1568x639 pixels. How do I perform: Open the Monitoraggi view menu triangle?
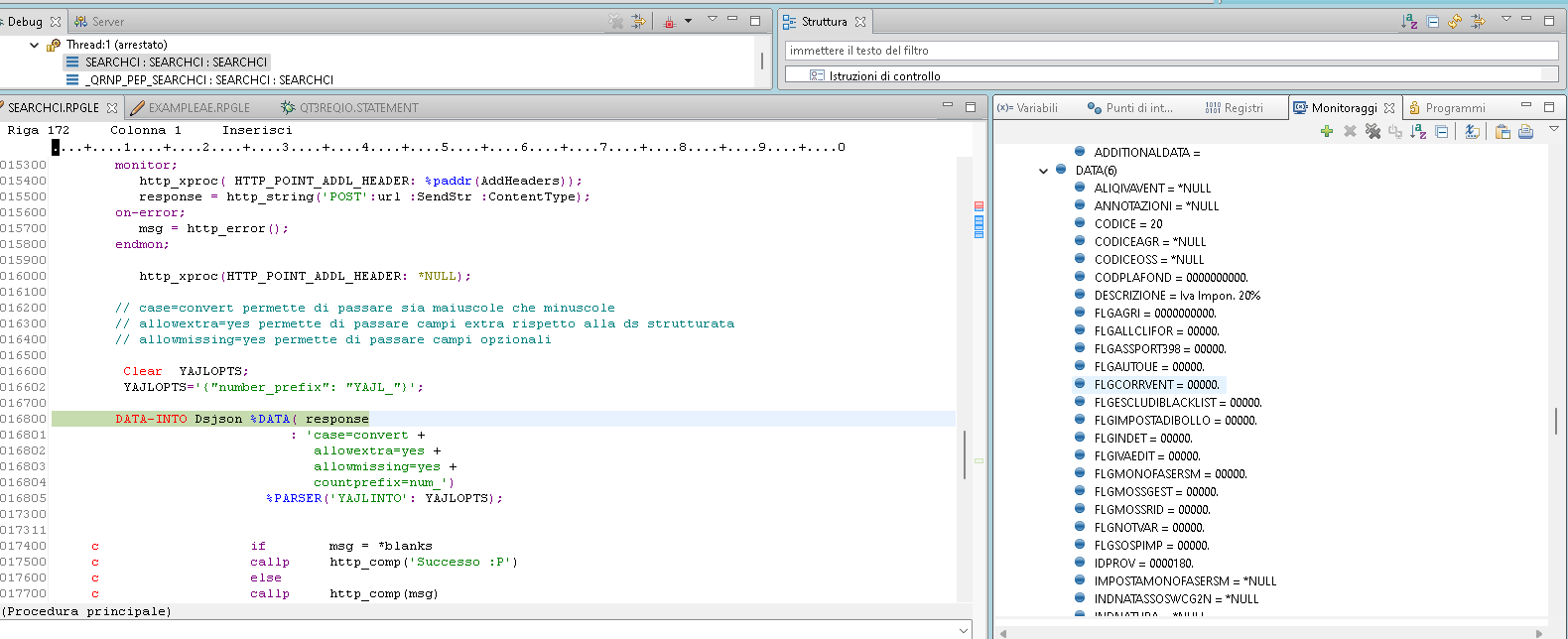[x=1554, y=129]
